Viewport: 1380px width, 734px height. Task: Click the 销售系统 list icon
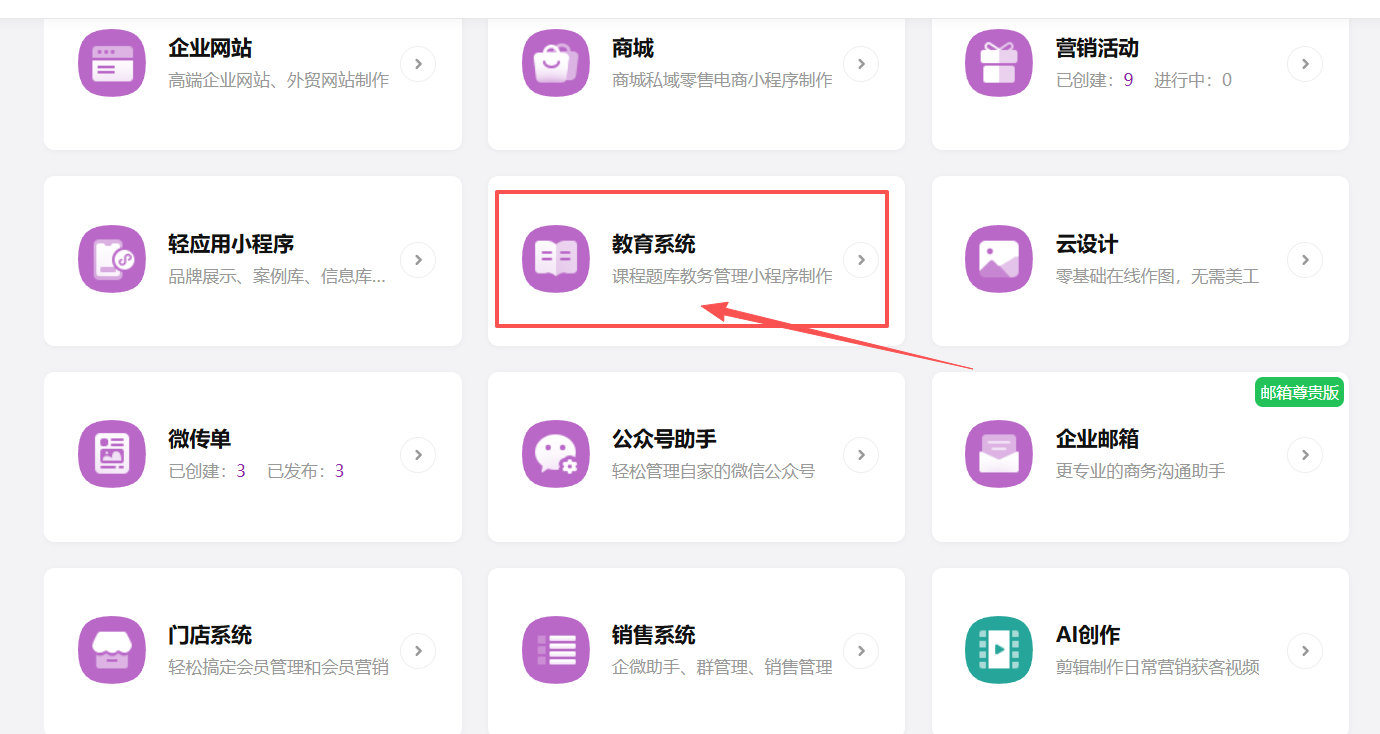point(555,650)
